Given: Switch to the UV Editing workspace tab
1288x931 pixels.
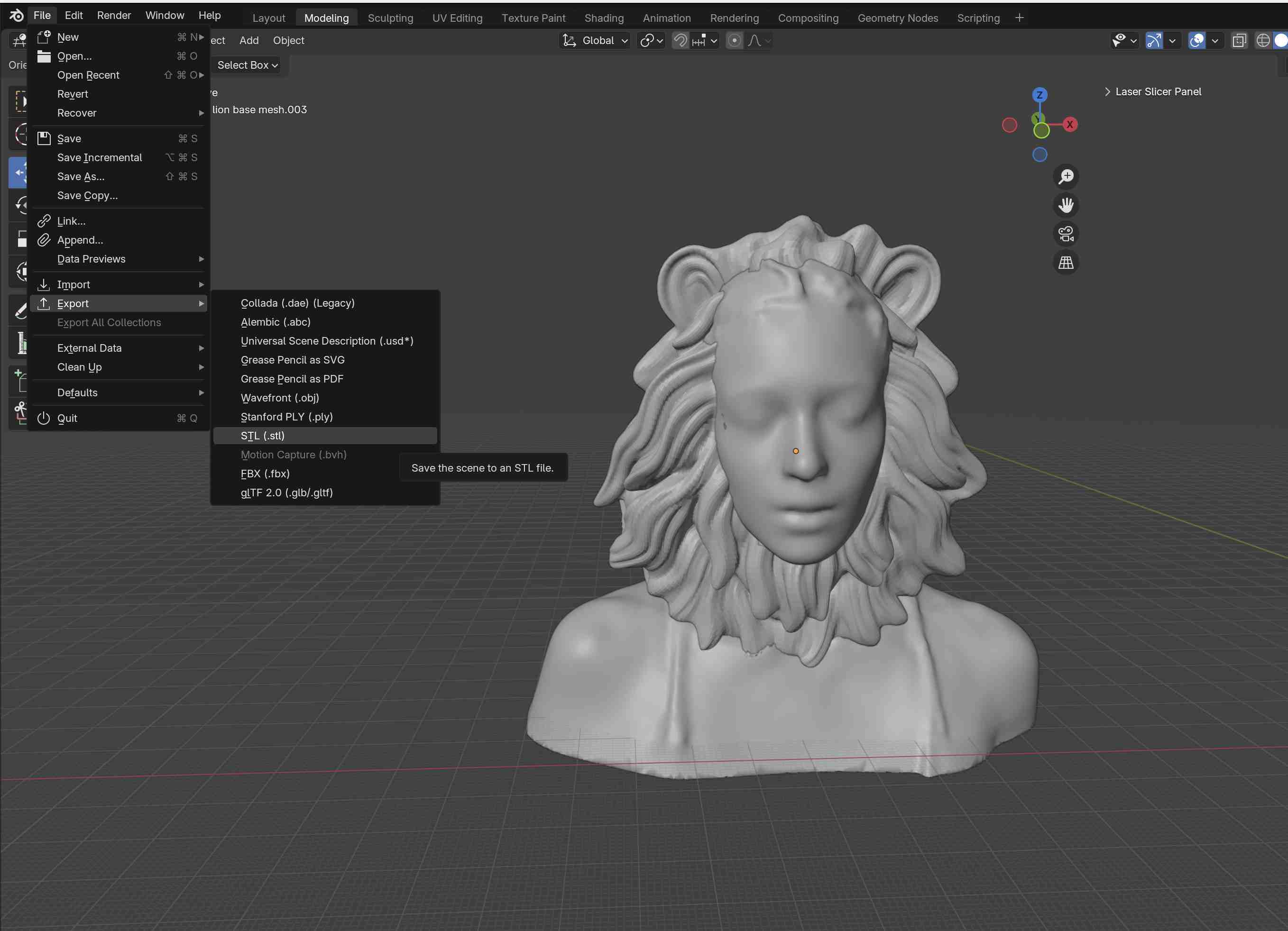Looking at the screenshot, I should [x=457, y=18].
